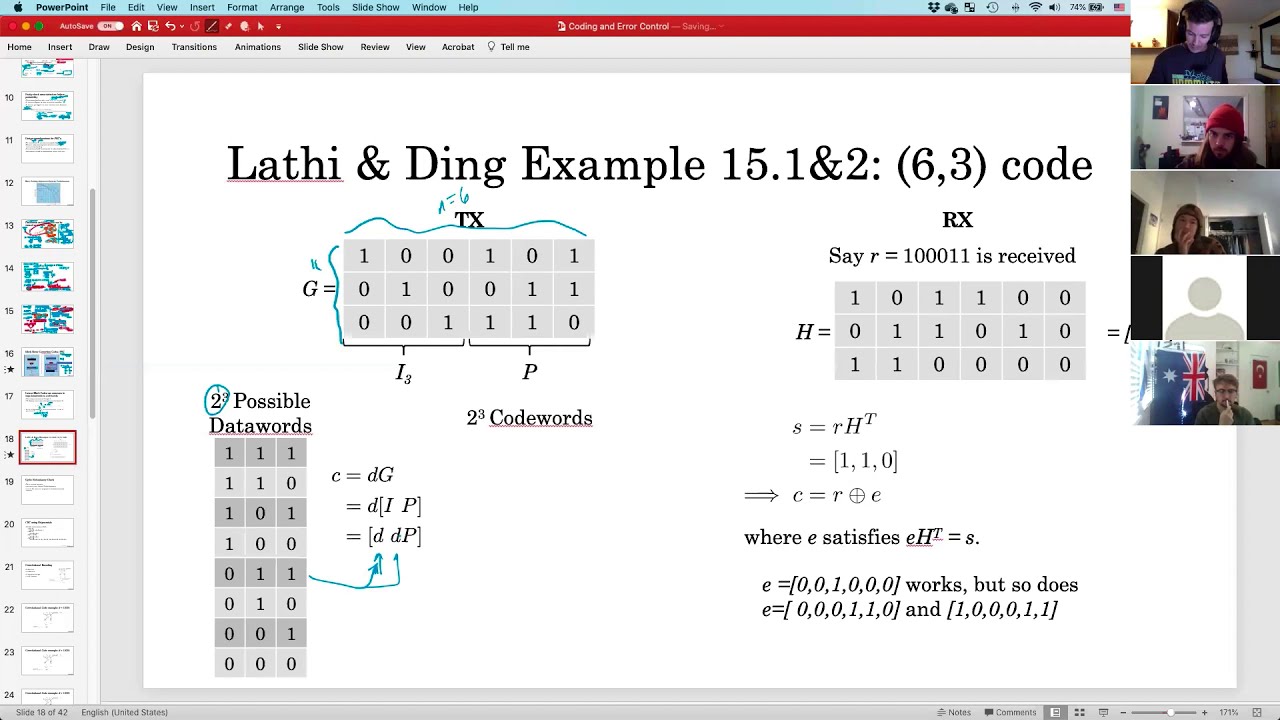Open the Arrange menu in menu bar
The height and width of the screenshot is (720, 1280).
click(x=287, y=7)
